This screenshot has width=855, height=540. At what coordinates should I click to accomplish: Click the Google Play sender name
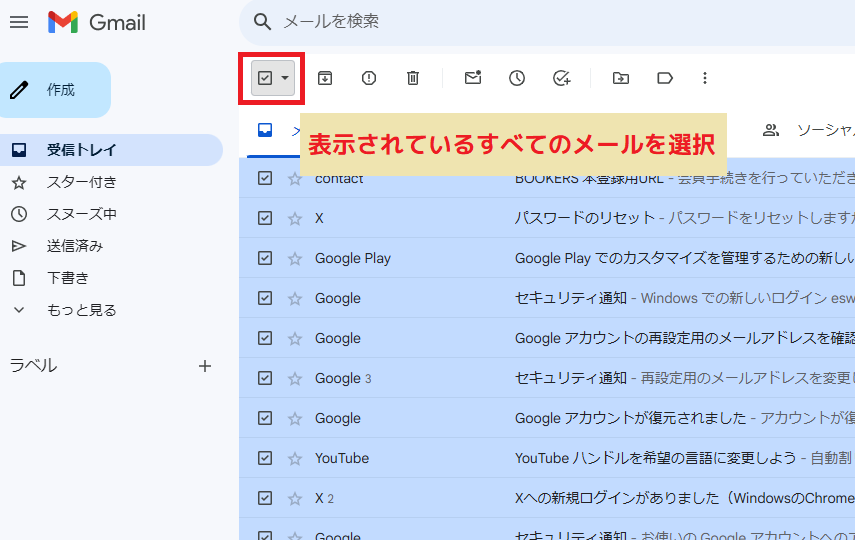click(353, 259)
